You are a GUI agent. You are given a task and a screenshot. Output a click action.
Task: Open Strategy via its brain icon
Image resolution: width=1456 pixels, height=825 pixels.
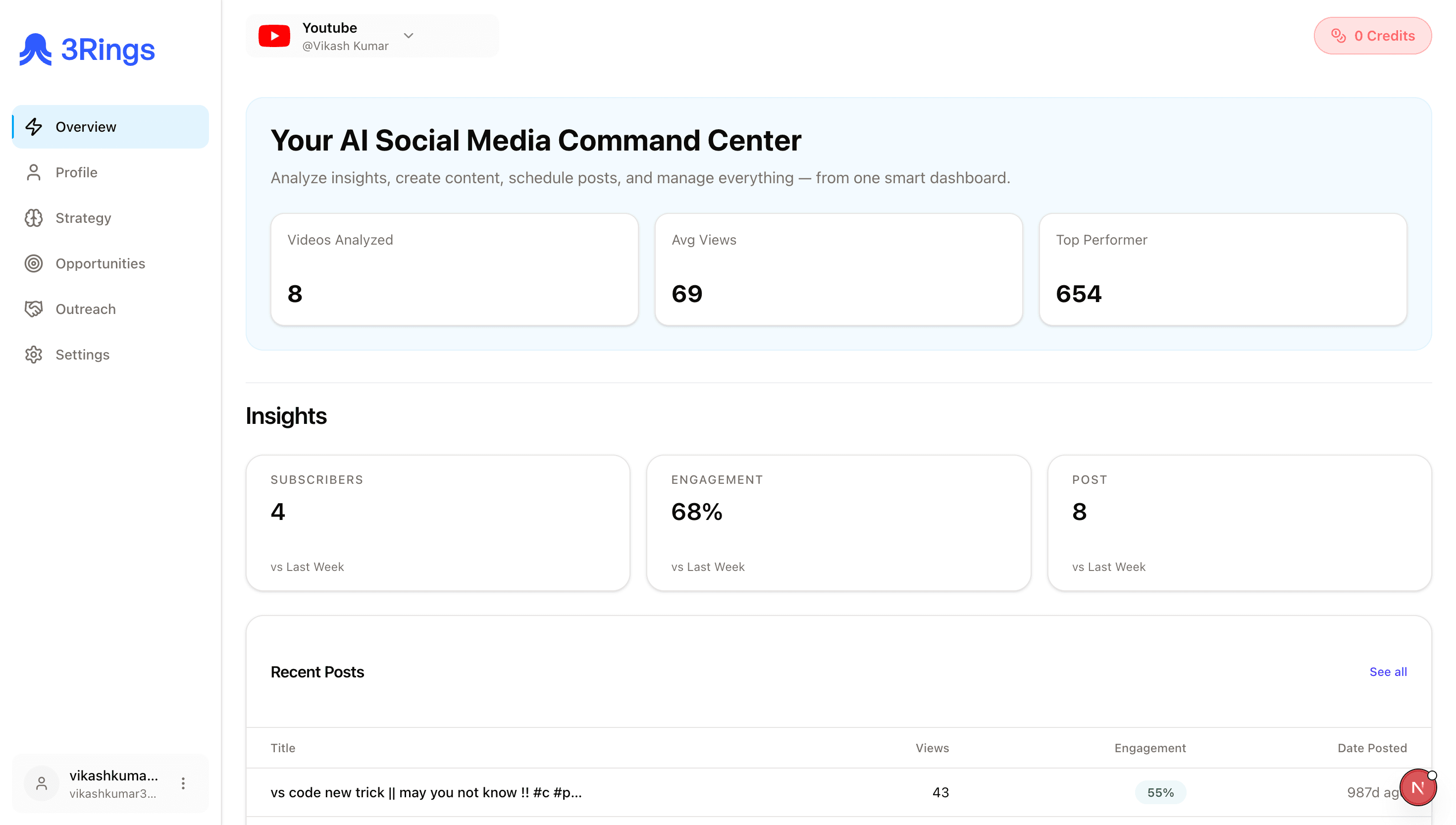click(x=33, y=217)
